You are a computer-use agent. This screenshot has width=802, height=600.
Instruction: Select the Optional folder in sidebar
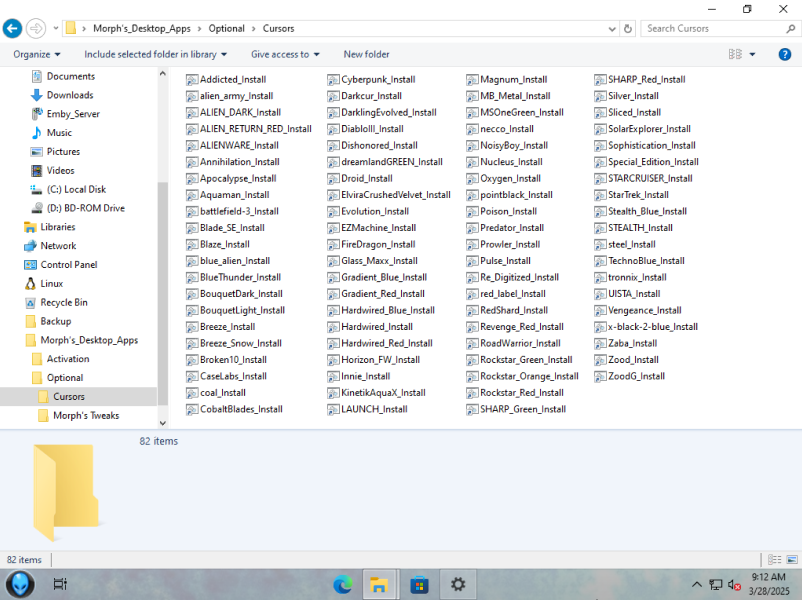tap(65, 378)
